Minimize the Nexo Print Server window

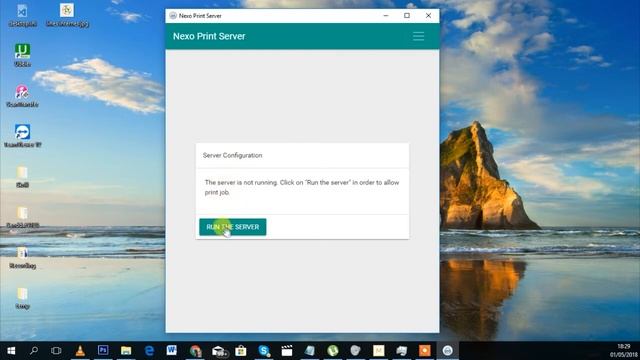click(386, 16)
